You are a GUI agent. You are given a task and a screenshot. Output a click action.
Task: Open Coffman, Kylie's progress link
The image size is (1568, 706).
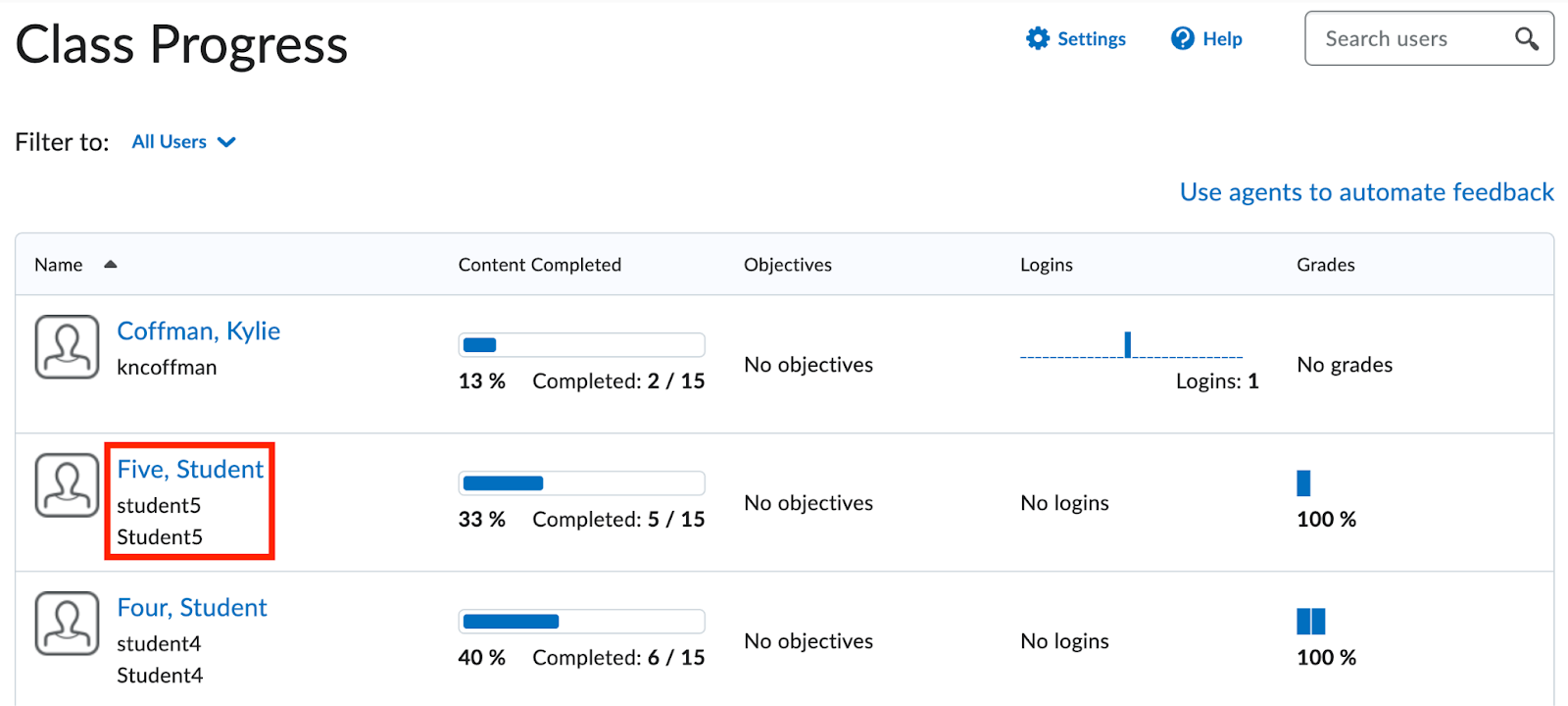point(199,331)
